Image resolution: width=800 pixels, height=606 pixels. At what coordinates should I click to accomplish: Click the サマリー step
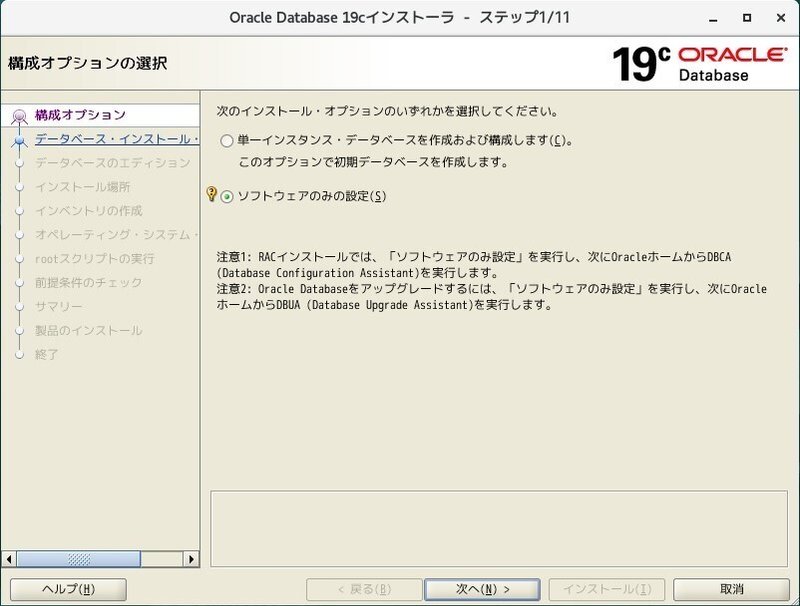tap(58, 307)
